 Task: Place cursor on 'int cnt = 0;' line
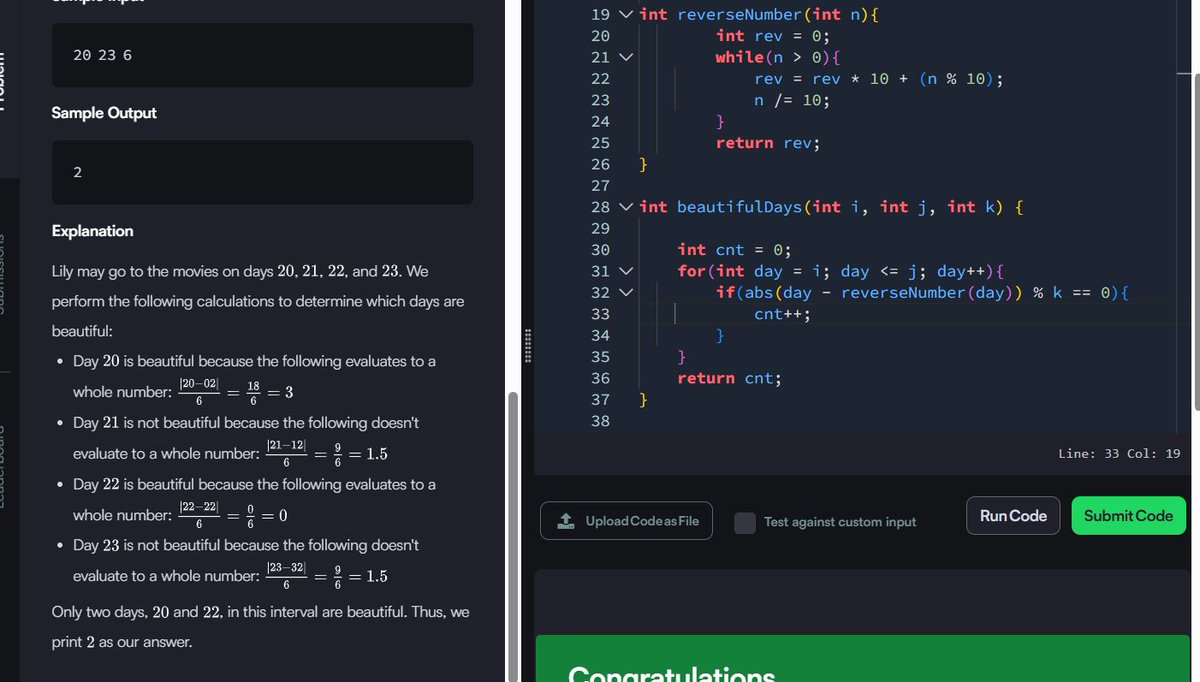pos(734,250)
